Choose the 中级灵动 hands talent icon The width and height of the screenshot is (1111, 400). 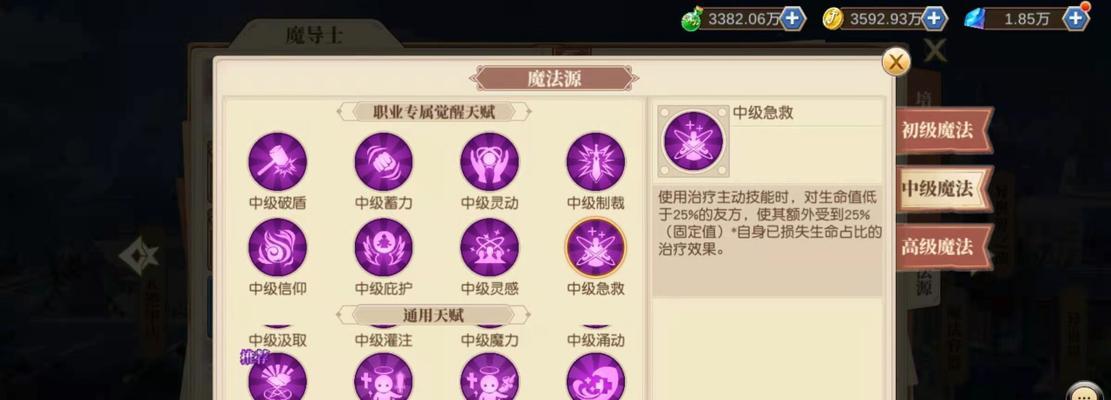tap(490, 162)
